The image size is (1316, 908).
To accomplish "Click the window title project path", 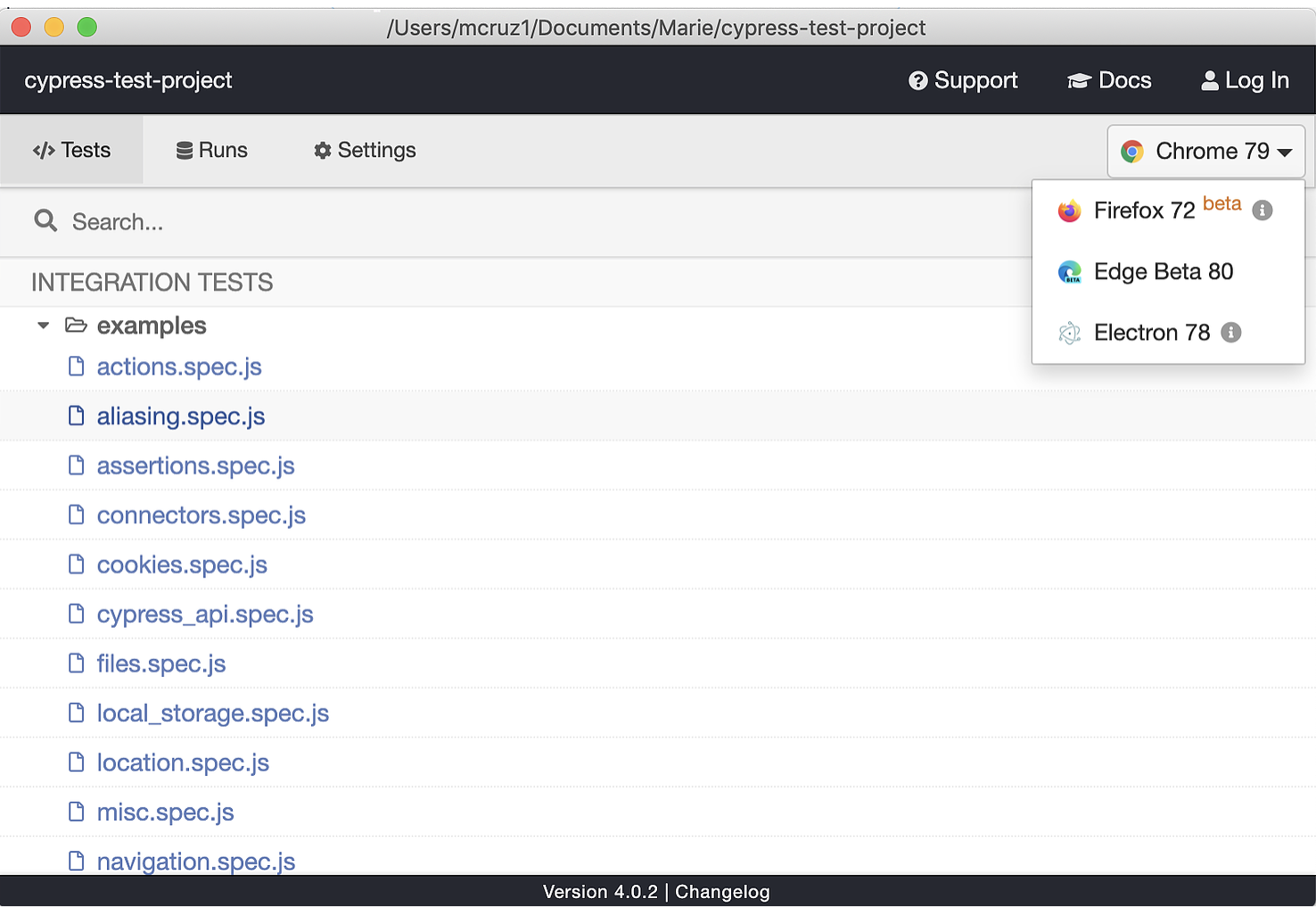I will pos(656,28).
